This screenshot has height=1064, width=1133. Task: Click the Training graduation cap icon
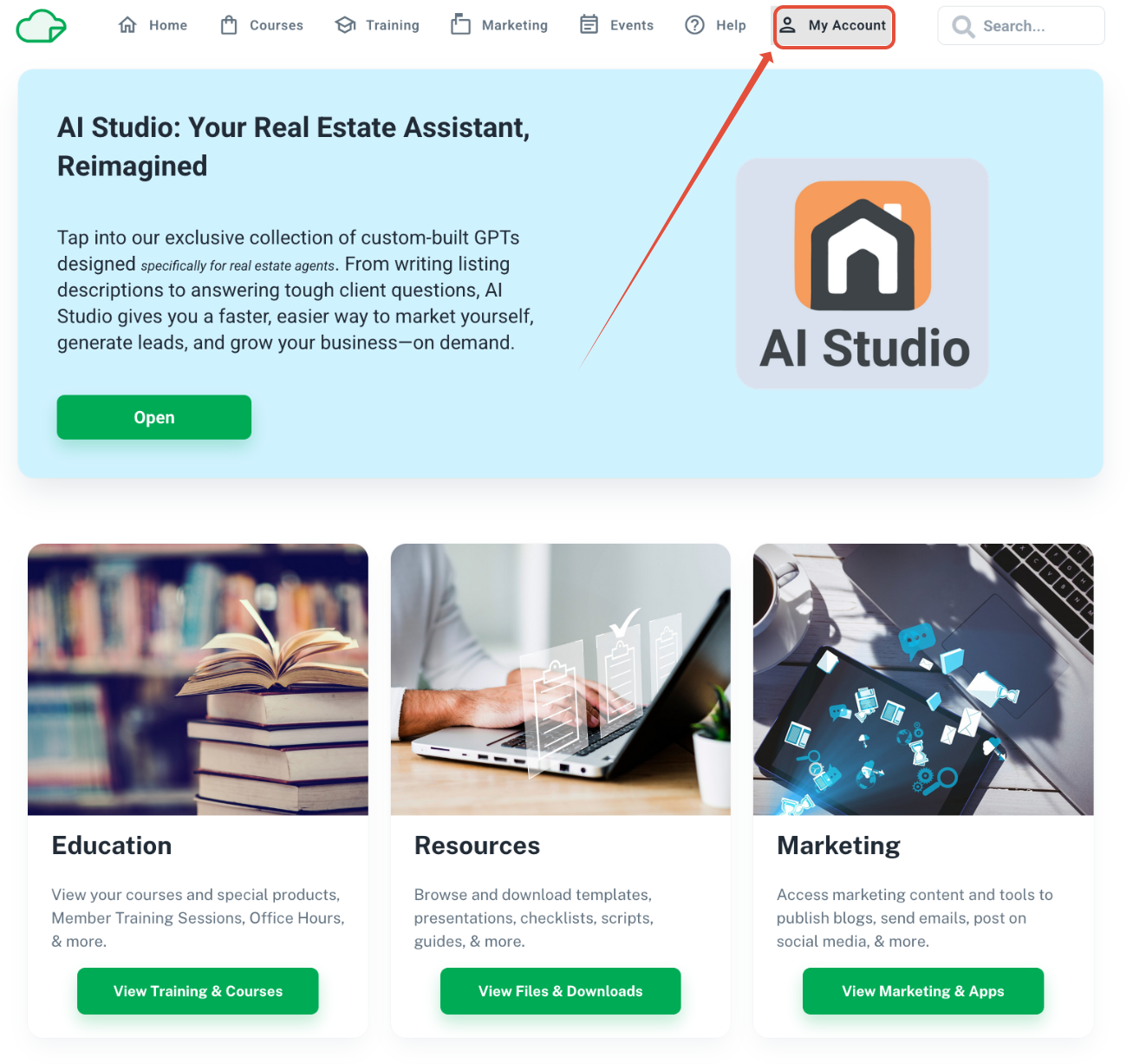346,25
